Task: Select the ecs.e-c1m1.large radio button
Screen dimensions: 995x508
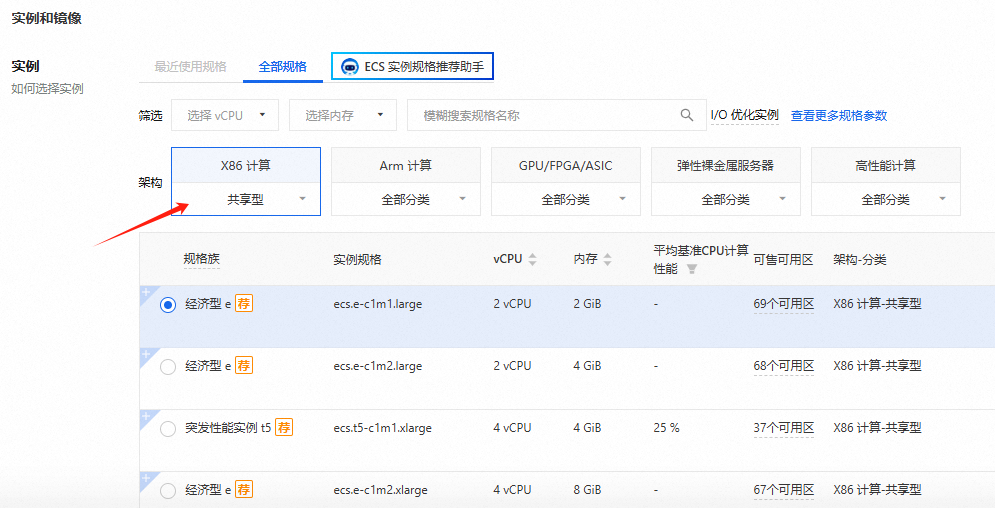Action: click(x=168, y=305)
